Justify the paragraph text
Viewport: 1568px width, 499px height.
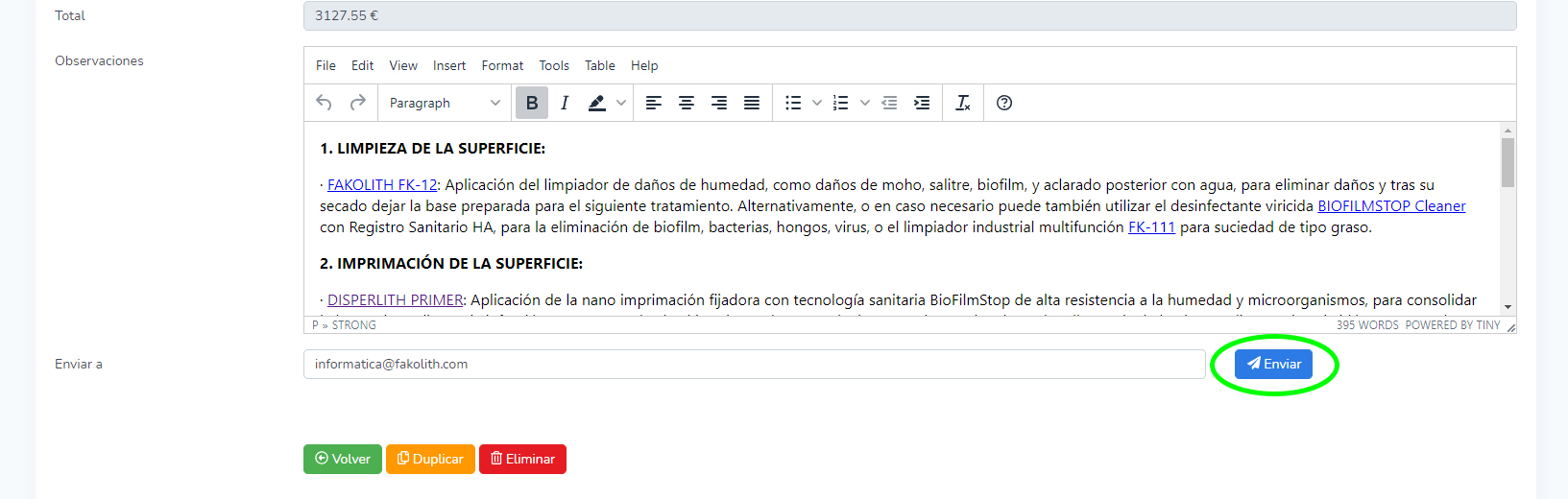[752, 103]
